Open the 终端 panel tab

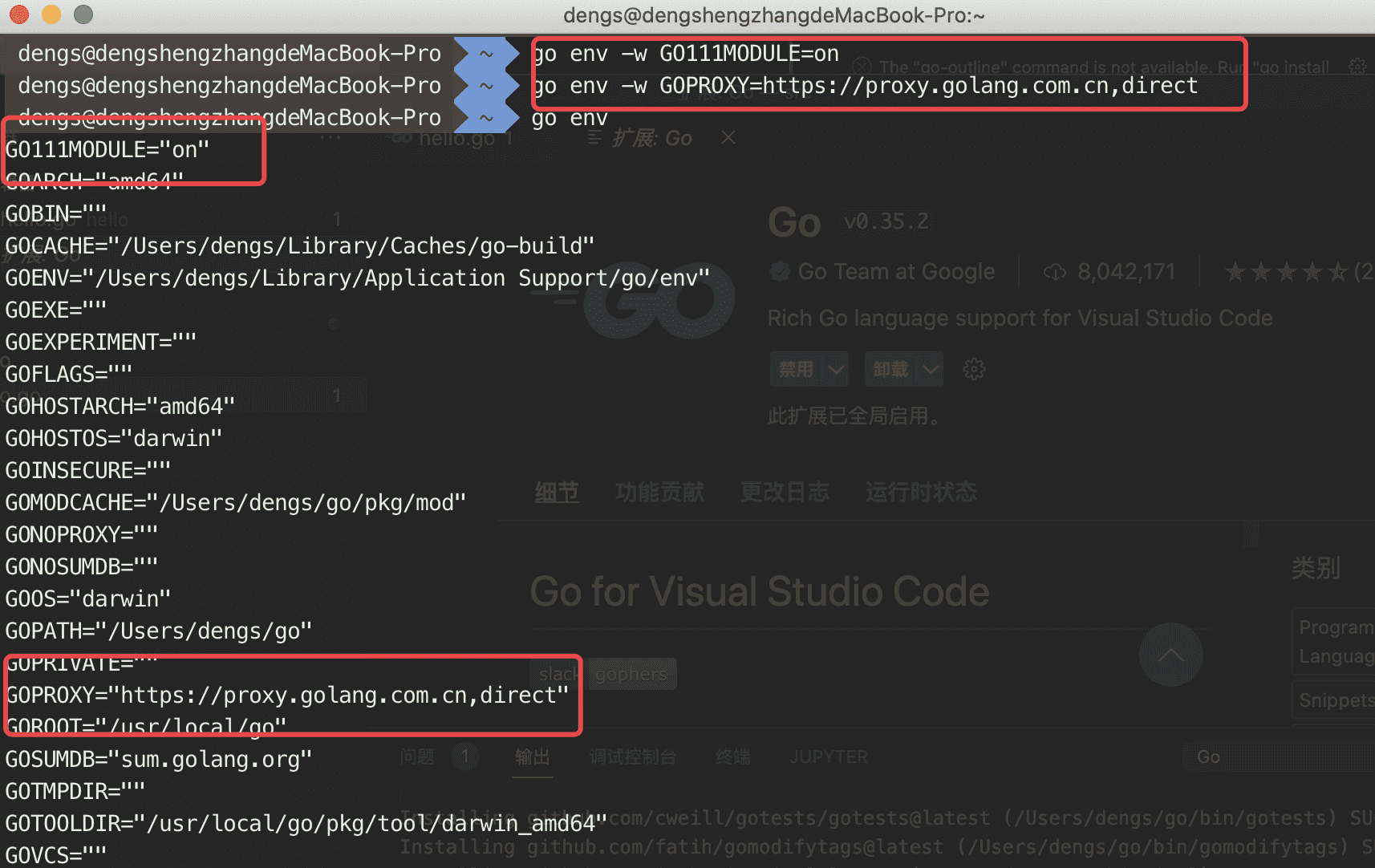point(732,756)
